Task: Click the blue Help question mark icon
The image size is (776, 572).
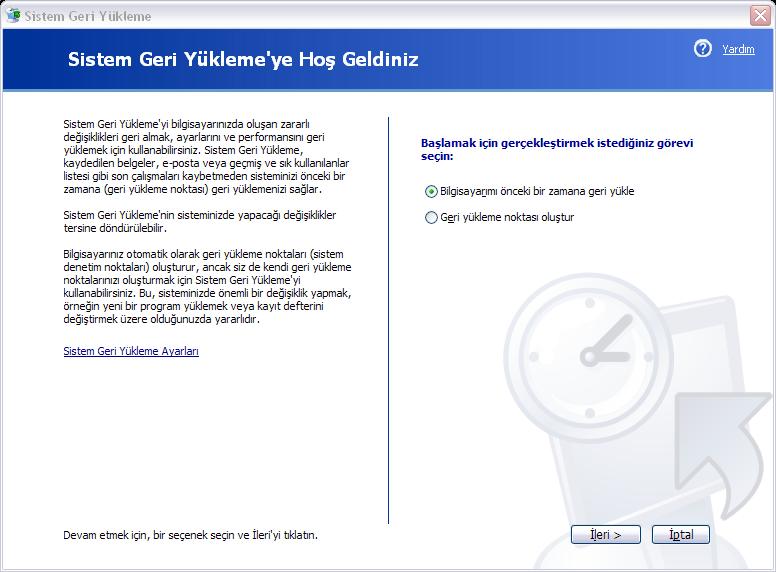Action: pos(702,48)
